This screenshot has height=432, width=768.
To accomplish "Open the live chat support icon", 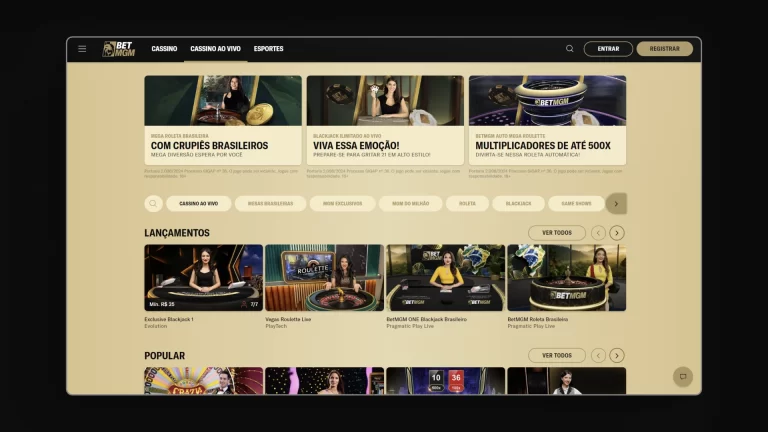I will coord(683,377).
